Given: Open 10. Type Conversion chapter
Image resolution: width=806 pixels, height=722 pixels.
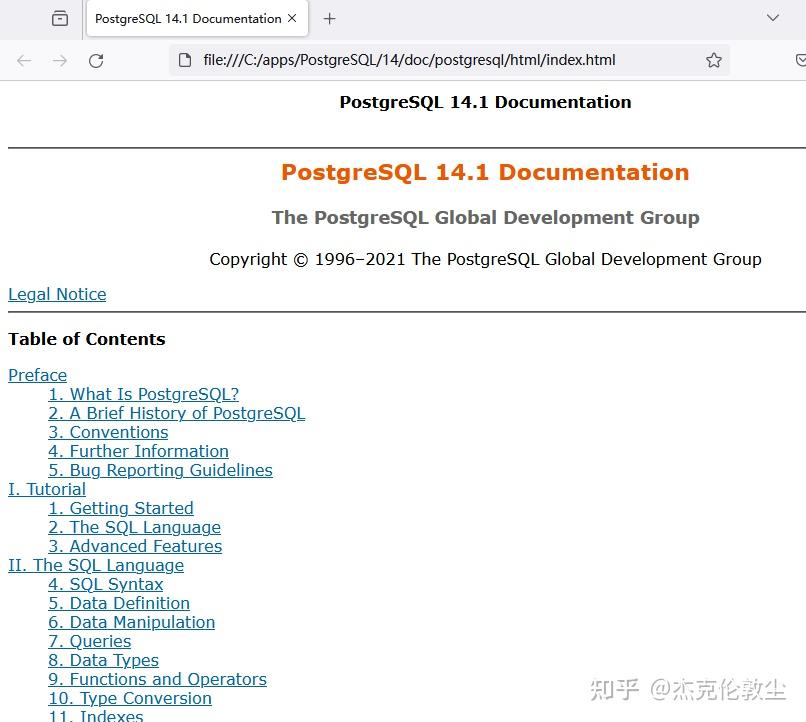Looking at the screenshot, I should (x=130, y=698).
